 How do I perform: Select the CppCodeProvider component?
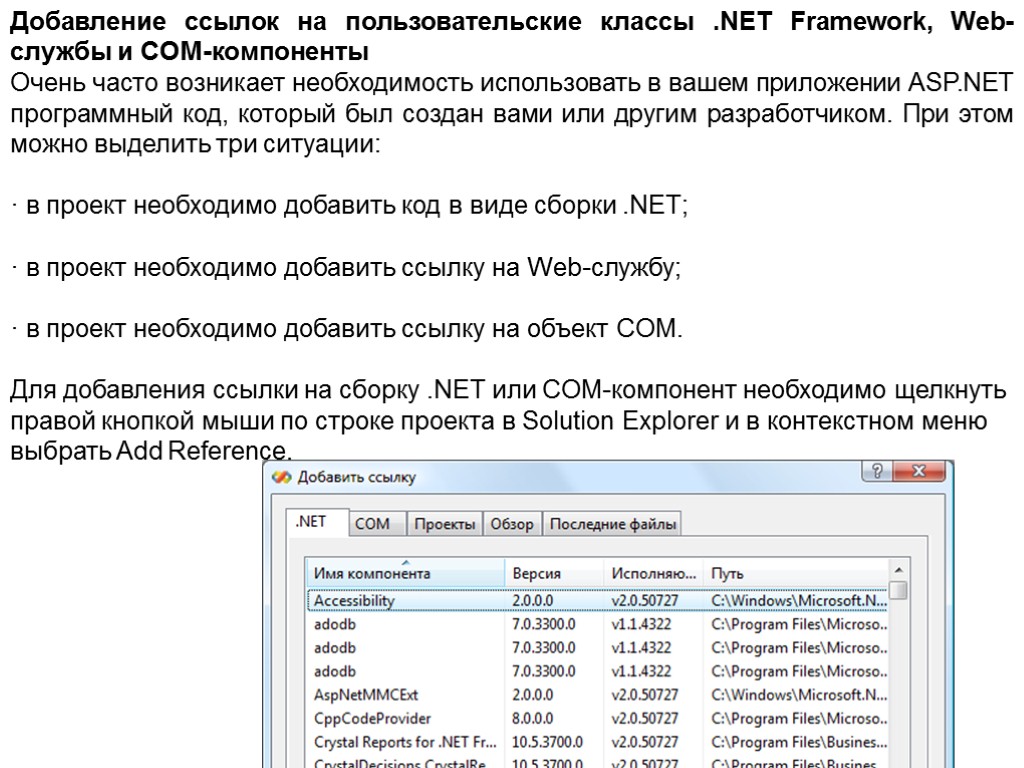(x=372, y=718)
